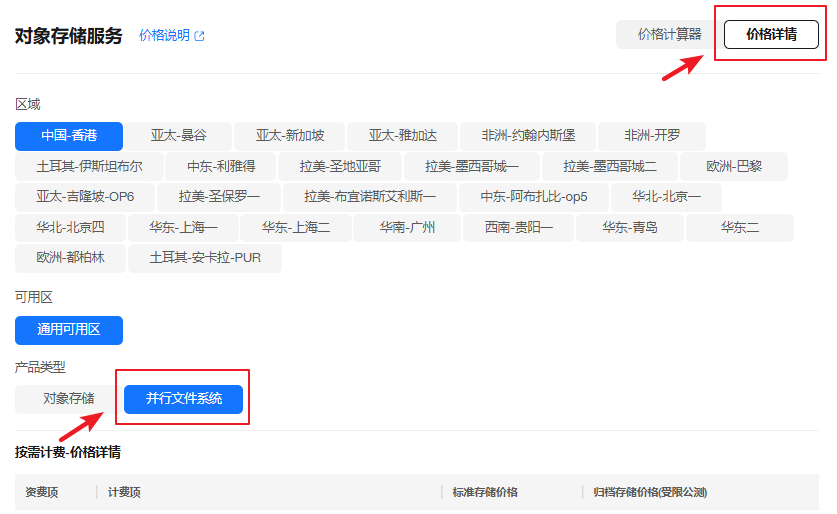Screen dimensions: 837x514
Task: Click the 可用区 section label
Action: [34, 297]
